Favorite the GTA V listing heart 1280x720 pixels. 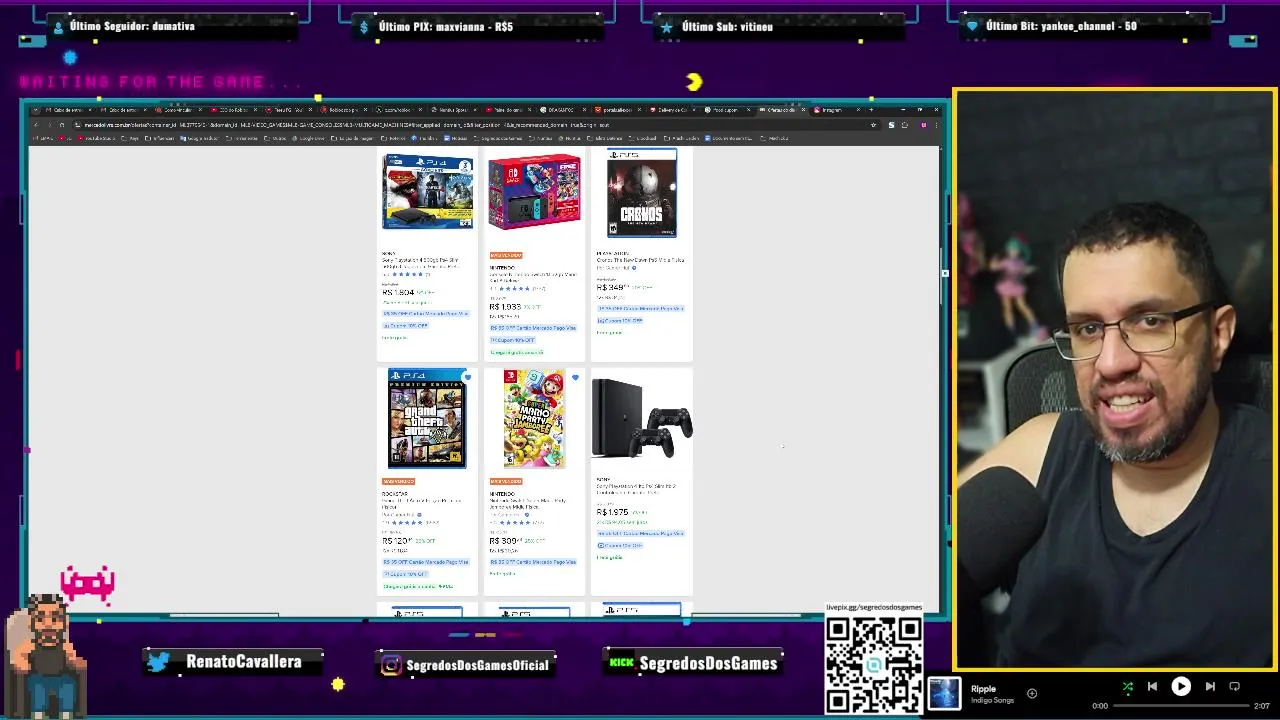(467, 378)
